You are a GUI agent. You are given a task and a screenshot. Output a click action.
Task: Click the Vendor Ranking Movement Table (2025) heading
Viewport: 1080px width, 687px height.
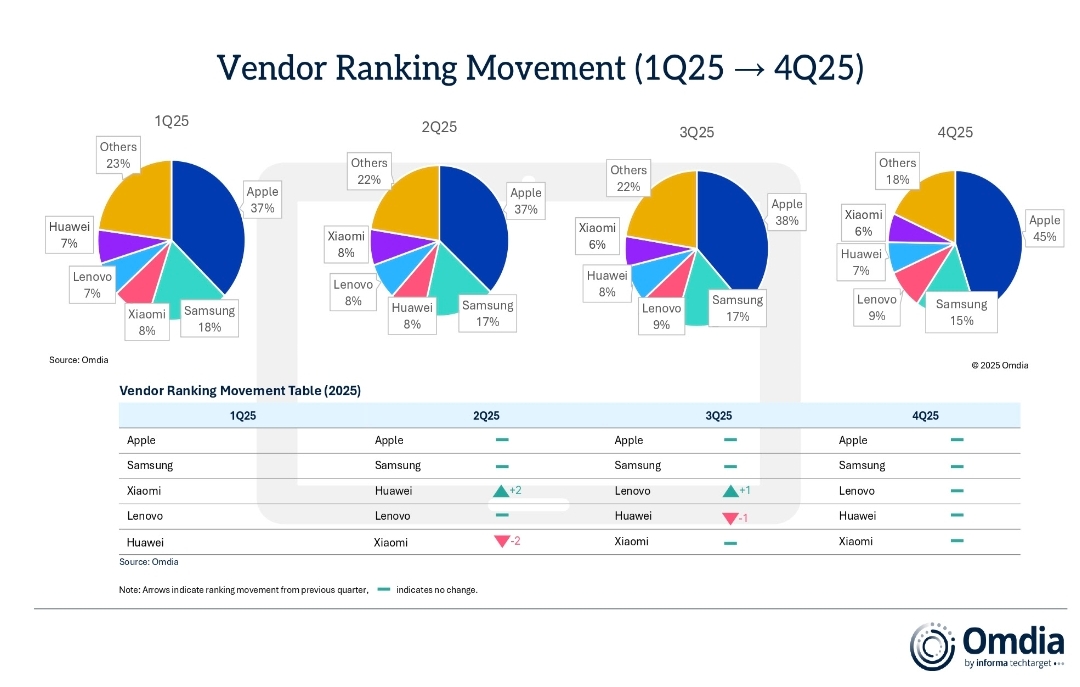(x=240, y=390)
